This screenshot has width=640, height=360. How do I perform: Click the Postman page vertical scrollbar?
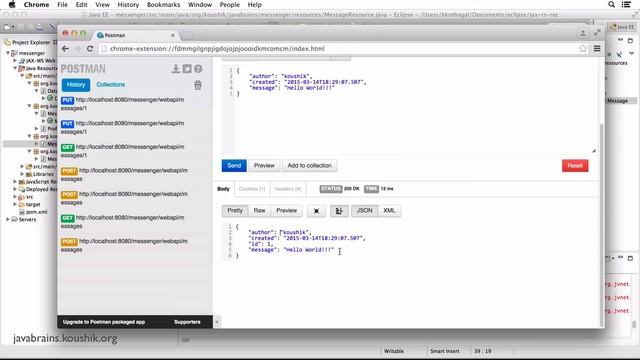601,224
